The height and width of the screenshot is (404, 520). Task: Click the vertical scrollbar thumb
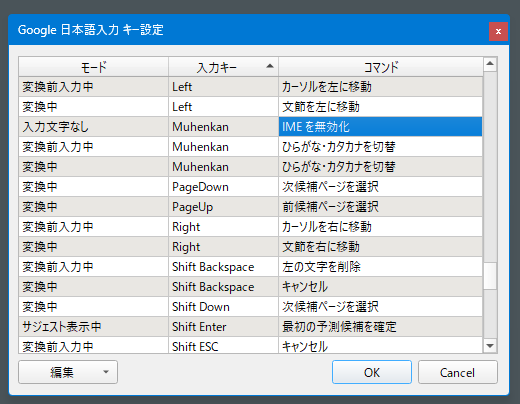click(490, 276)
